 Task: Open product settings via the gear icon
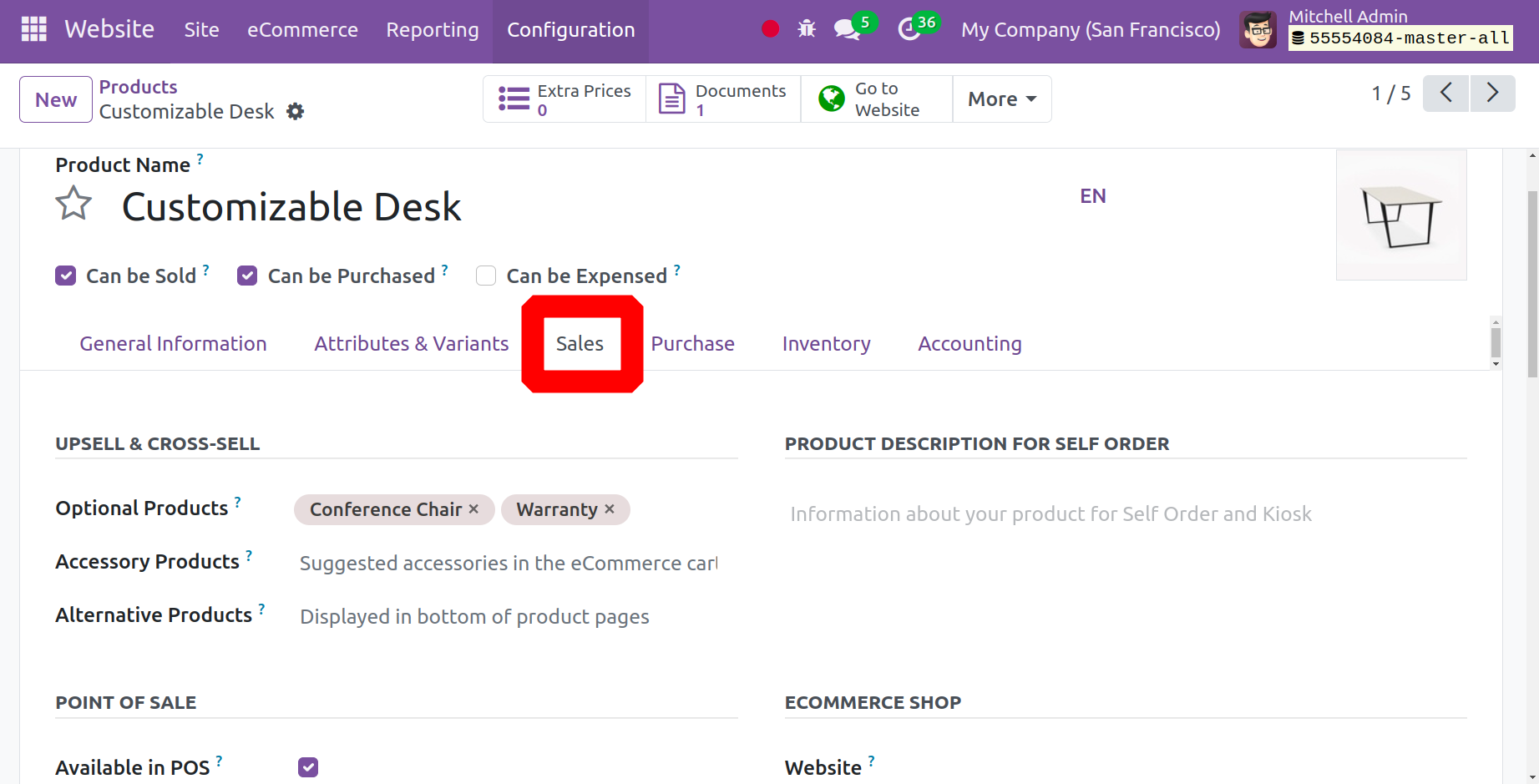click(296, 111)
